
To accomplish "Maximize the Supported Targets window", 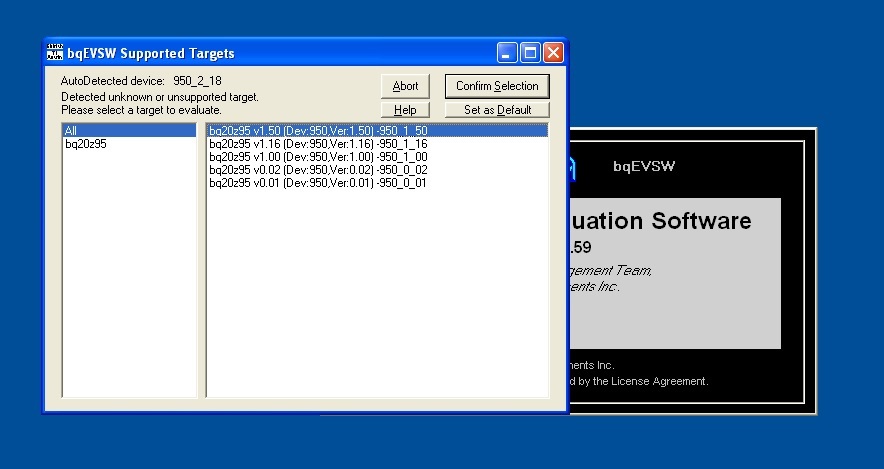I will click(x=530, y=53).
